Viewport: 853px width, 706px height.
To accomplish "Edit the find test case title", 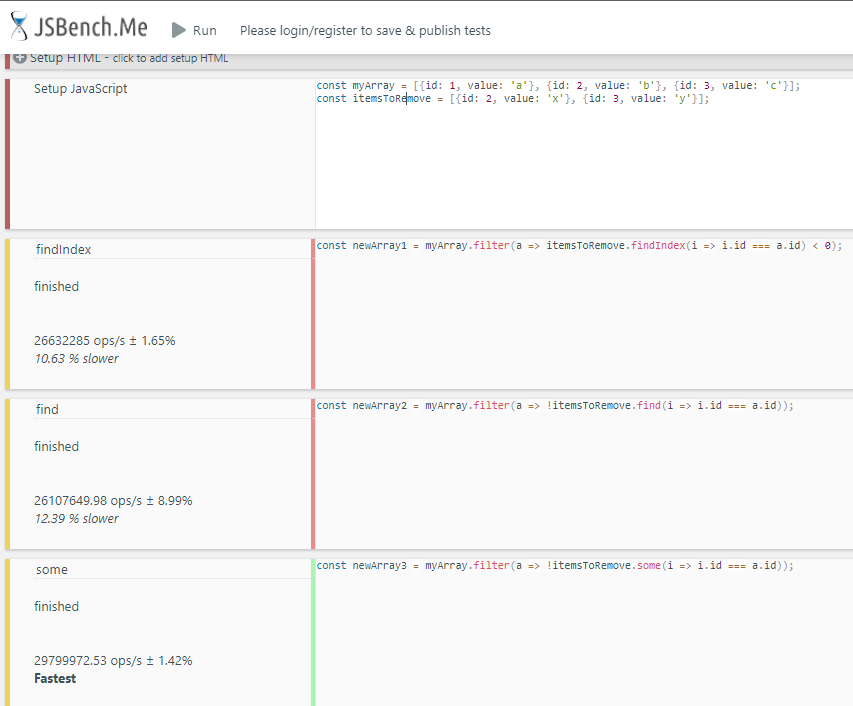I will tap(46, 409).
